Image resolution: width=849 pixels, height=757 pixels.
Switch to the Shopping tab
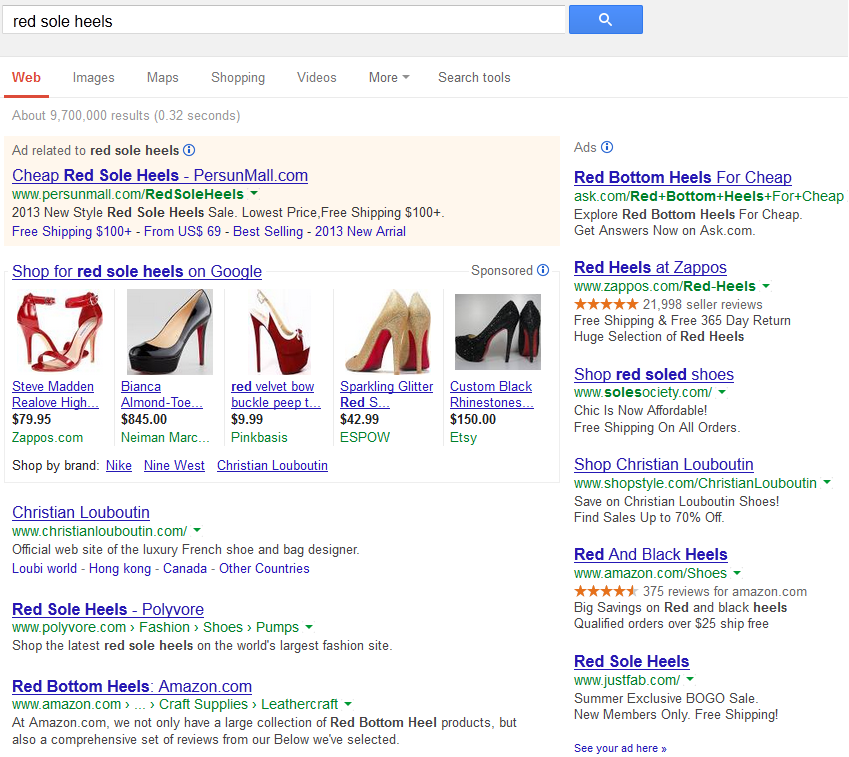click(x=238, y=77)
